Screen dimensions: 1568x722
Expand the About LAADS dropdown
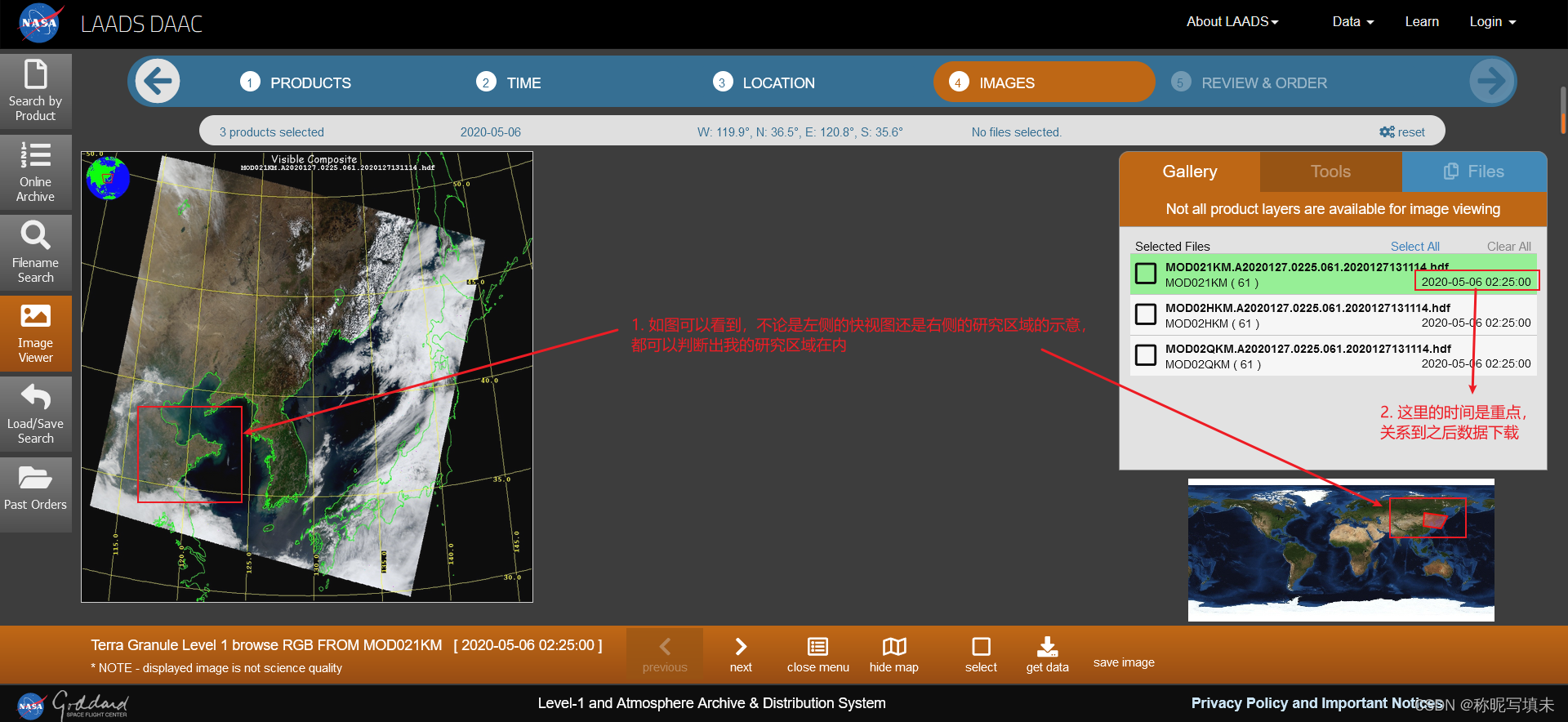[1232, 22]
